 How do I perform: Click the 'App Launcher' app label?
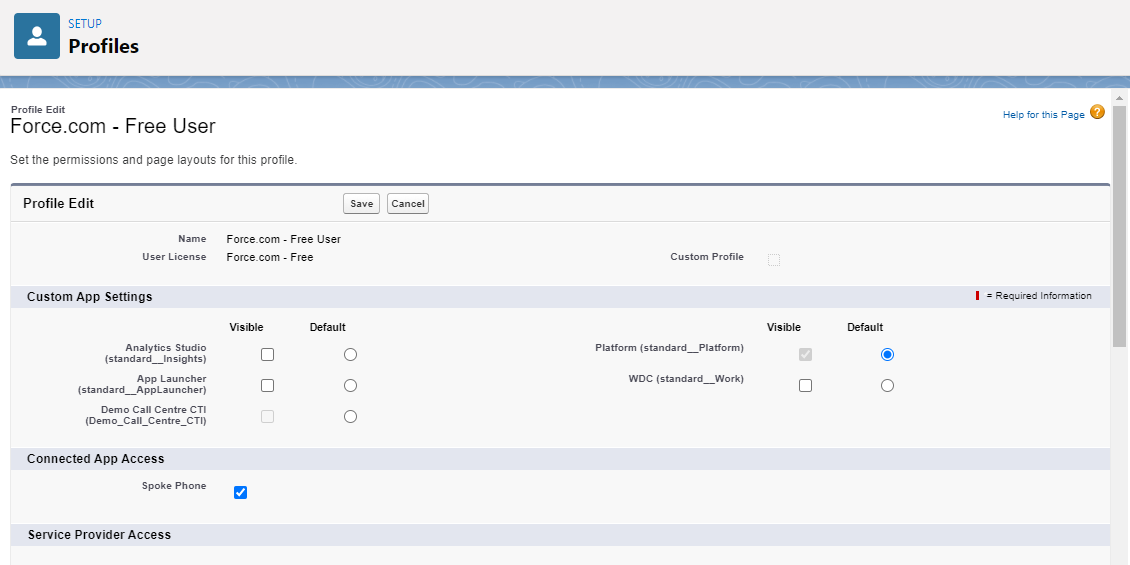[142, 384]
